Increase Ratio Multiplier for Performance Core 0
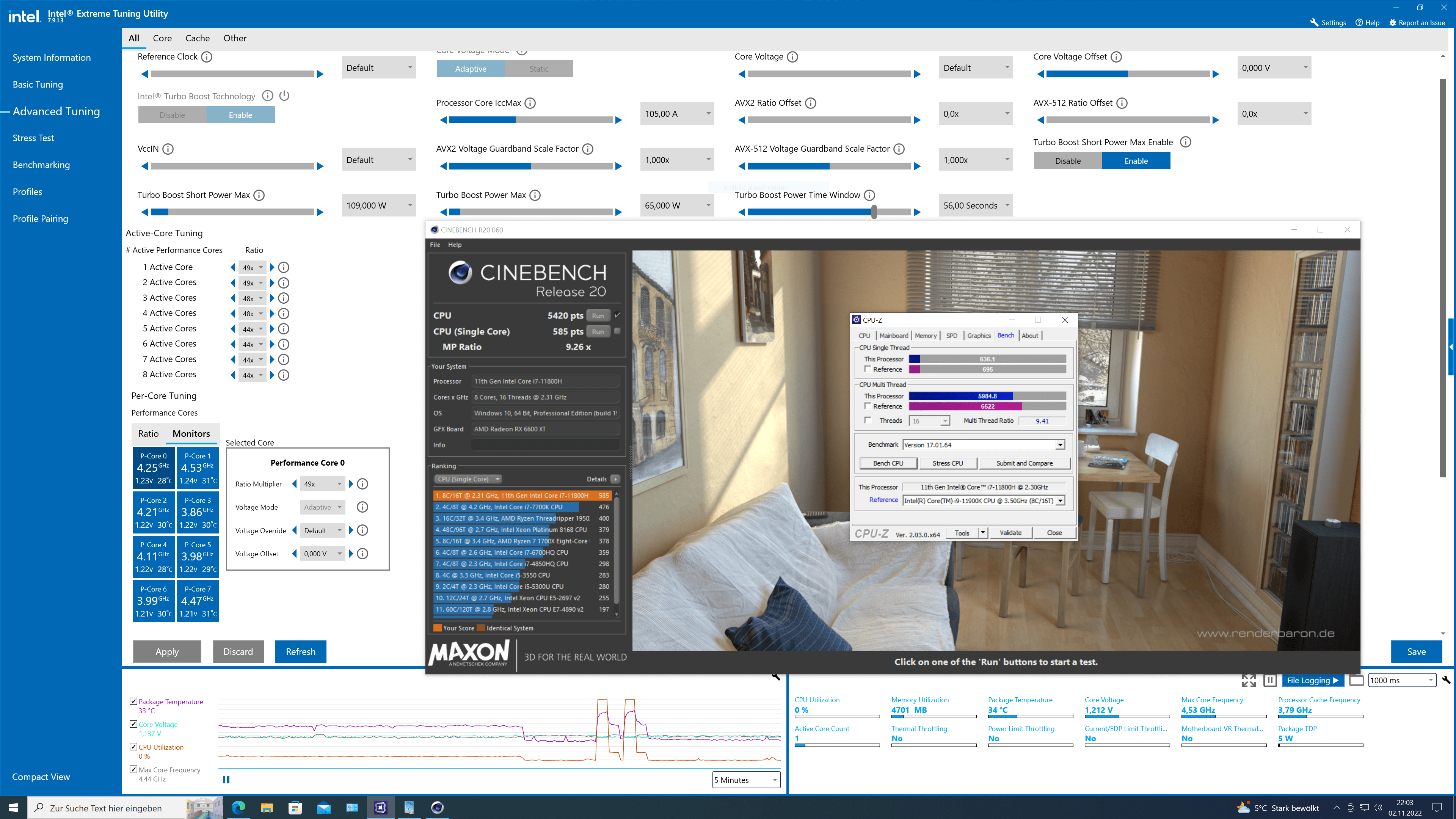1456x819 pixels. [x=351, y=484]
